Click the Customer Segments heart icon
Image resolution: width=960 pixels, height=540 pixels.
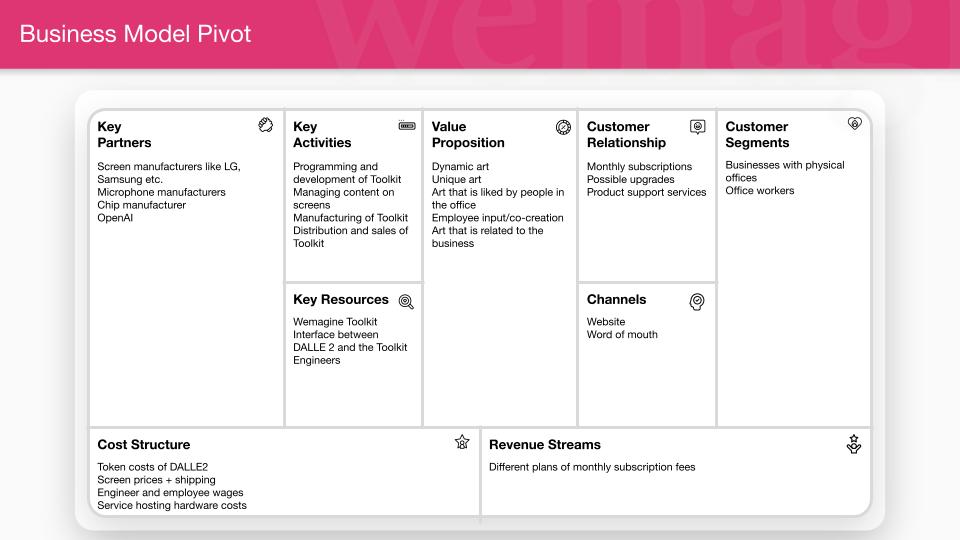[x=855, y=124]
